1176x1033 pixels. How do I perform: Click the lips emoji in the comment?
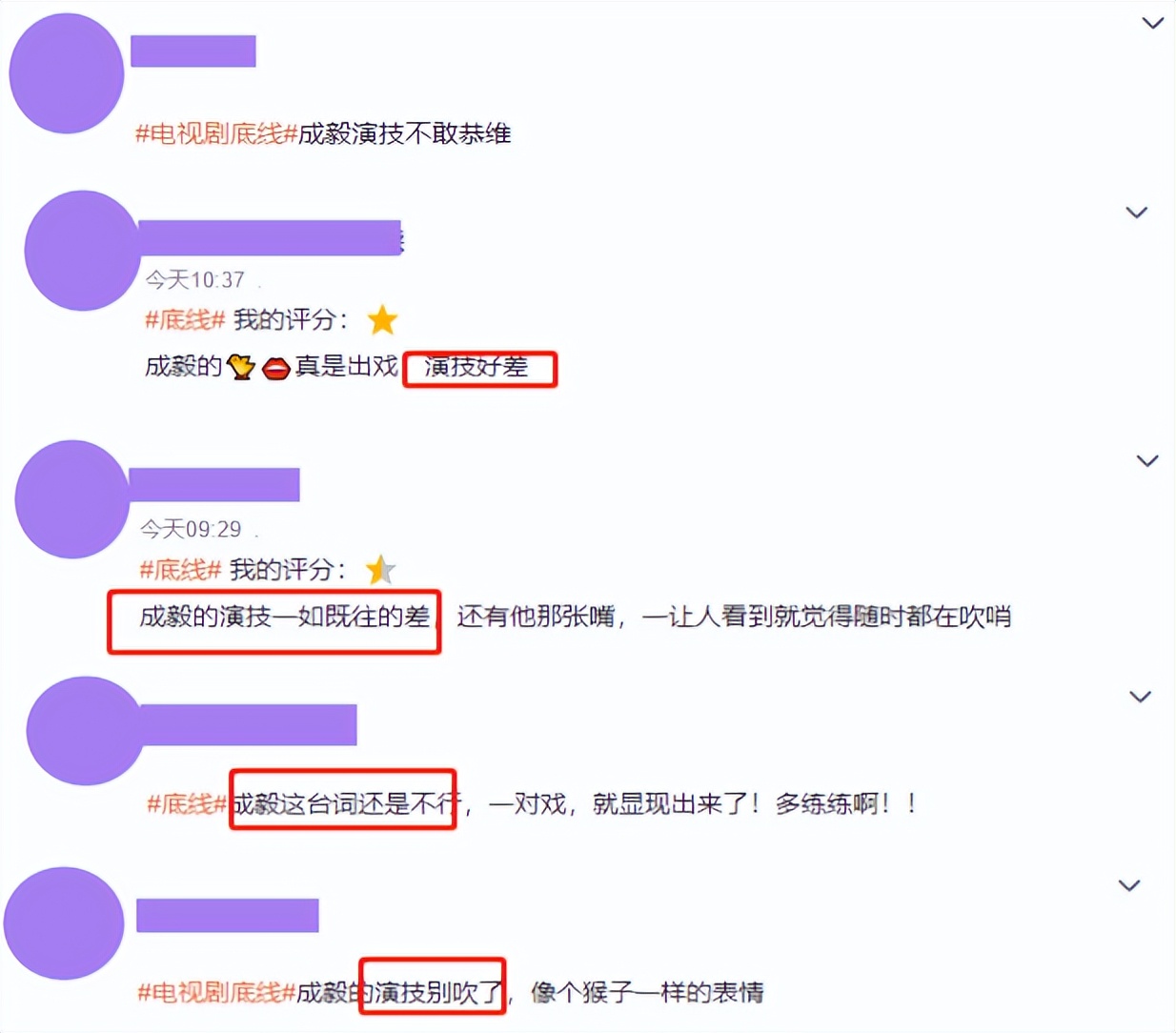coord(276,368)
